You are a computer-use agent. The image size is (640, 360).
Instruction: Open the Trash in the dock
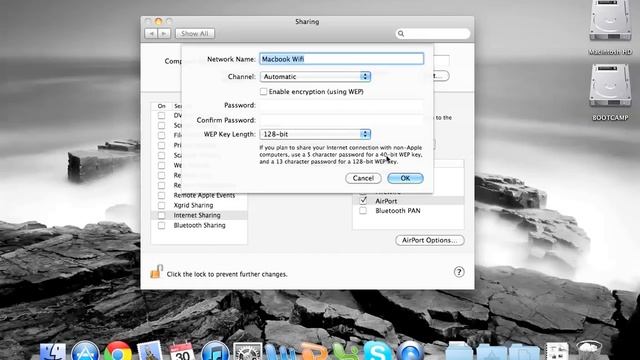pyautogui.click(x=588, y=351)
